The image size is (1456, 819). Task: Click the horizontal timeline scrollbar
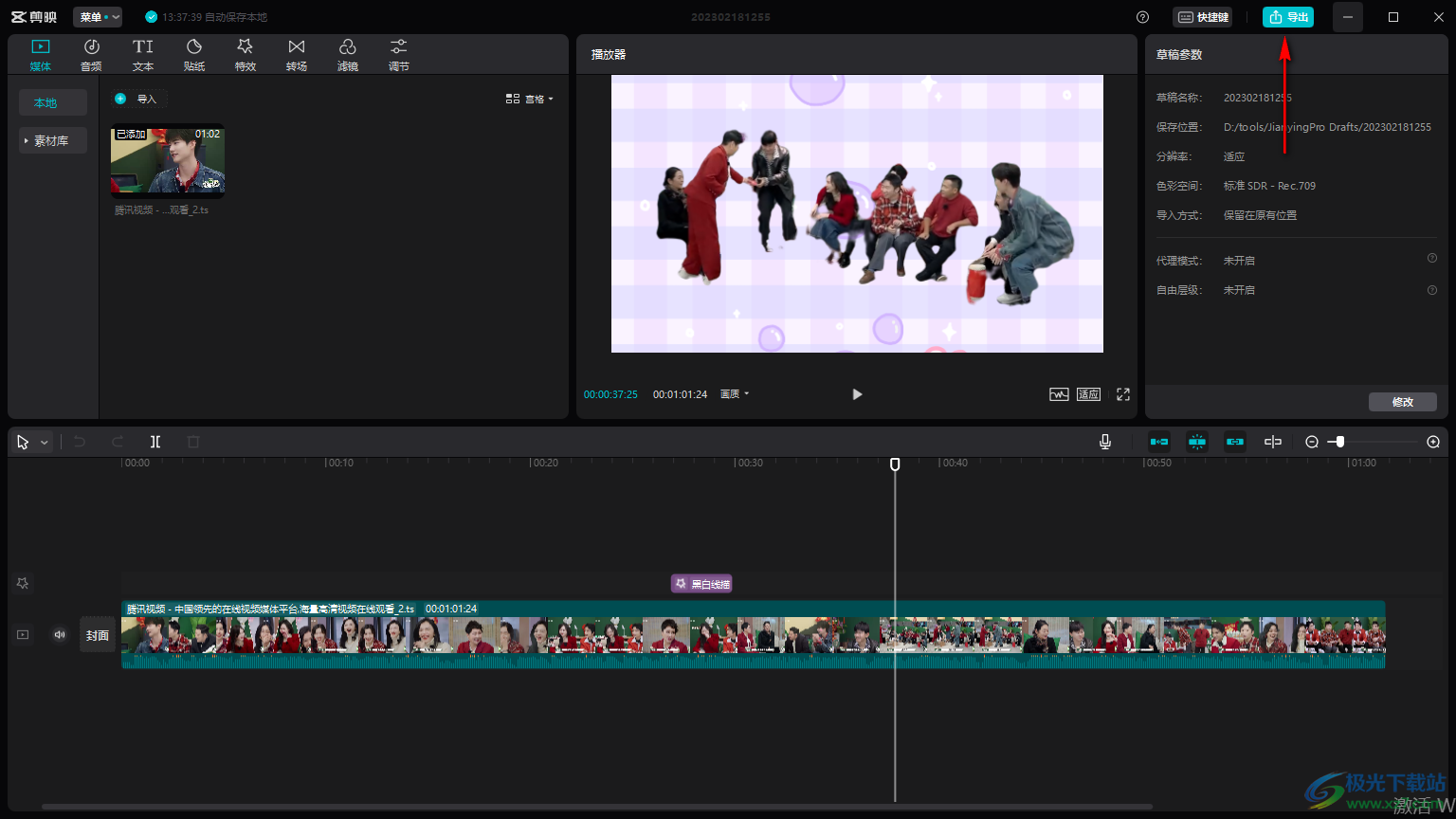[x=597, y=808]
